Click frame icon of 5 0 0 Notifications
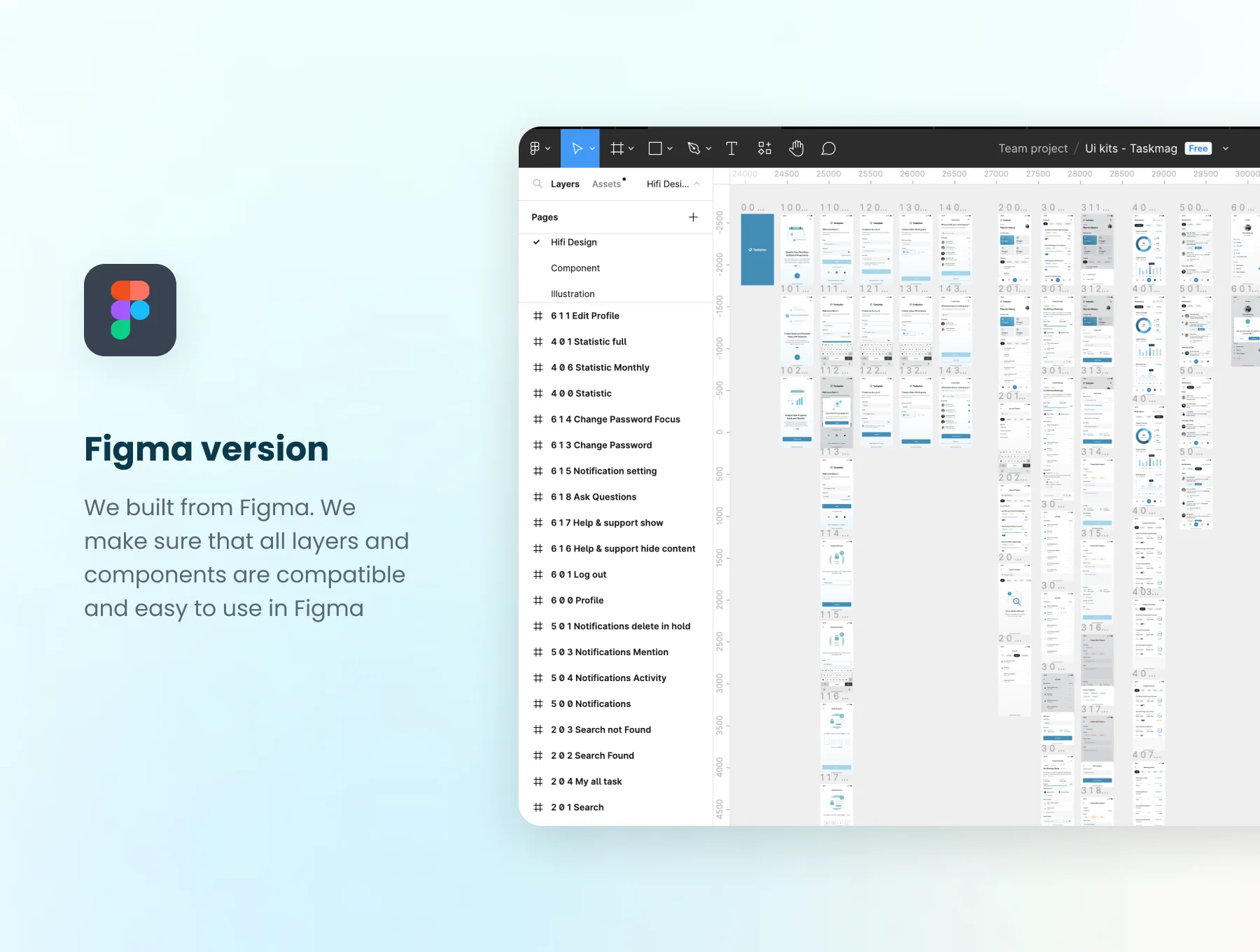1260x952 pixels. coord(538,704)
